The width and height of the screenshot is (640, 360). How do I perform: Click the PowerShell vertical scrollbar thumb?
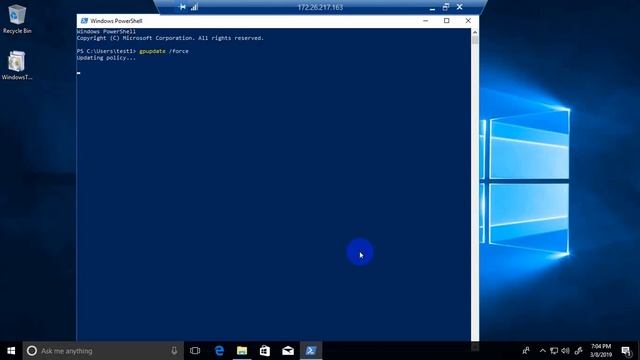475,40
